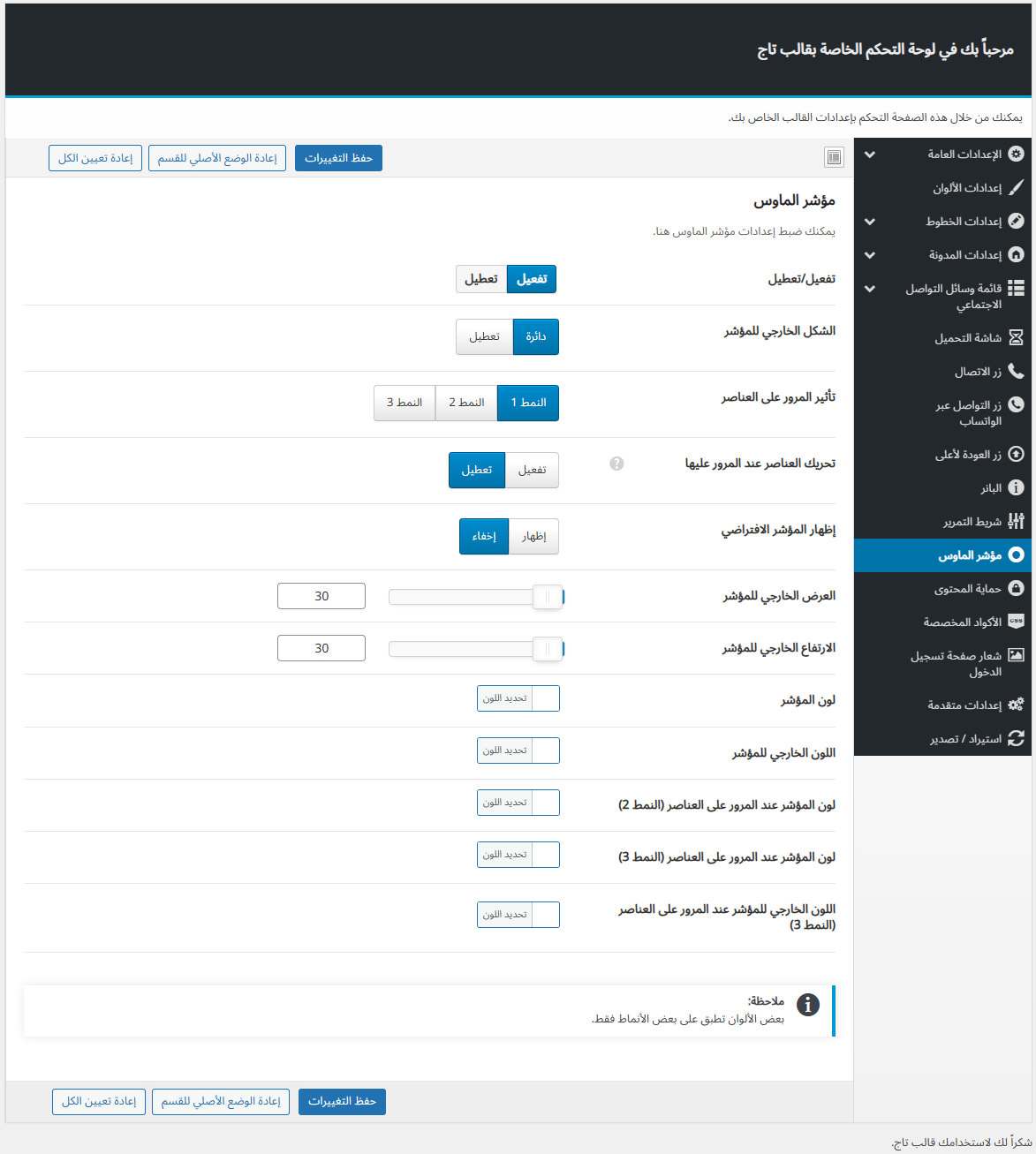Click the العرض الخارجي للمؤشر value field
The image size is (1036, 1154).
point(321,596)
